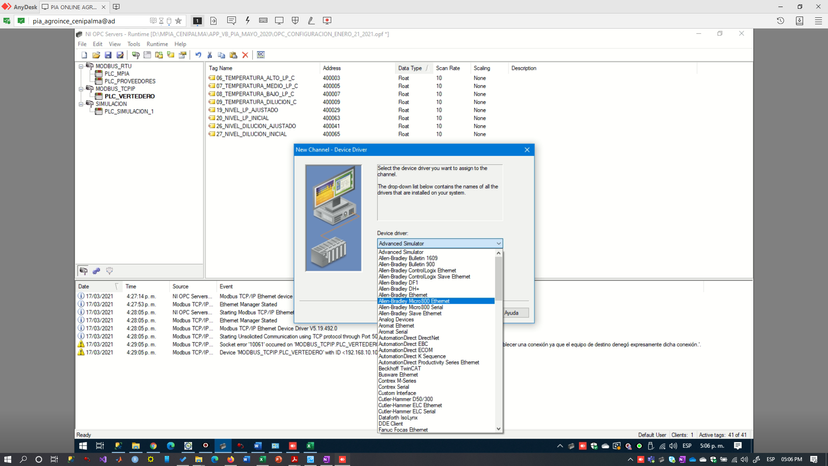The width and height of the screenshot is (828, 466).
Task: Click the New project toolbar icon
Action: (x=84, y=55)
